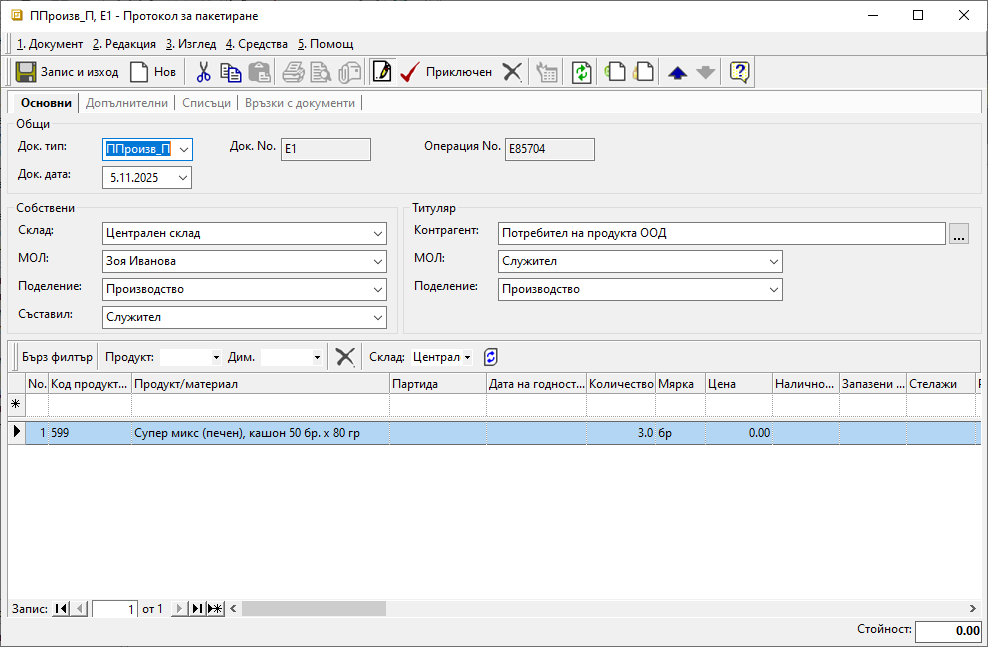Switch to the Допълнителни tab

[x=127, y=103]
